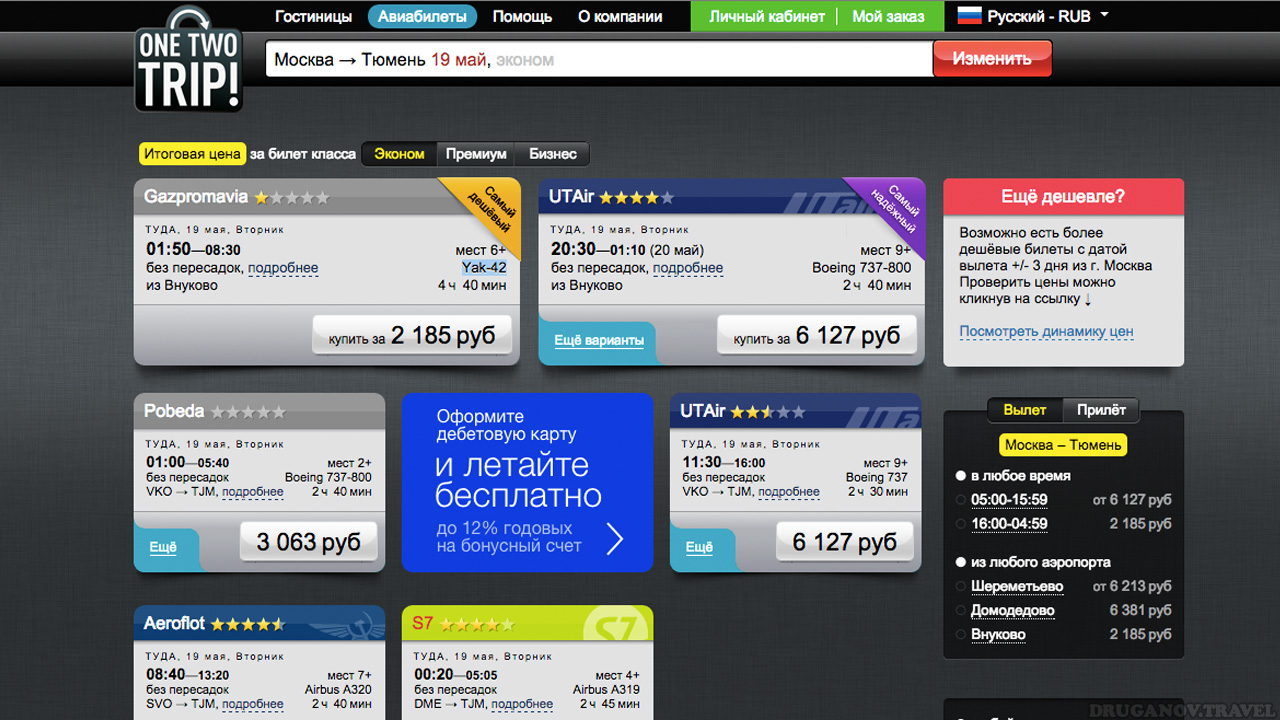This screenshot has width=1280, height=720.
Task: Click the Aeroflot star rating
Action: (x=248, y=624)
